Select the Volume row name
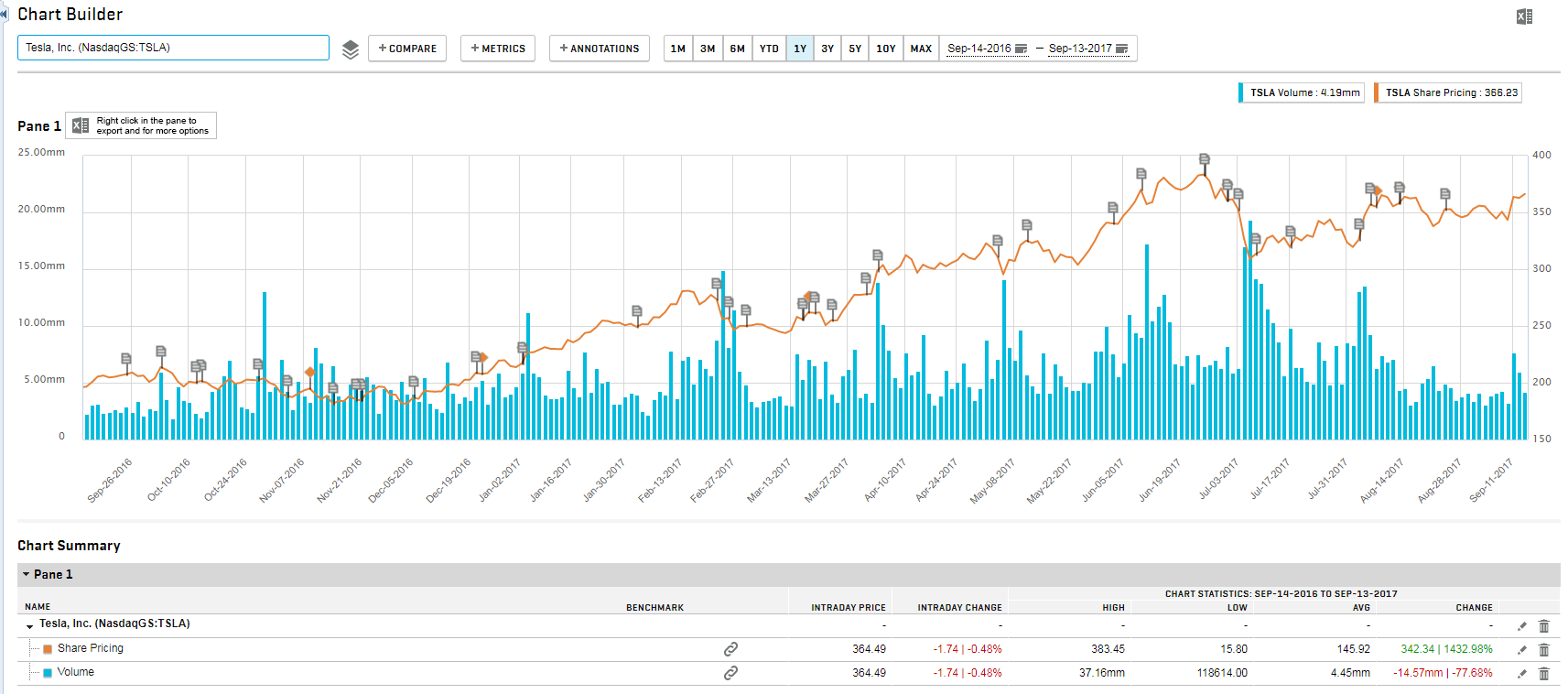 tap(75, 672)
